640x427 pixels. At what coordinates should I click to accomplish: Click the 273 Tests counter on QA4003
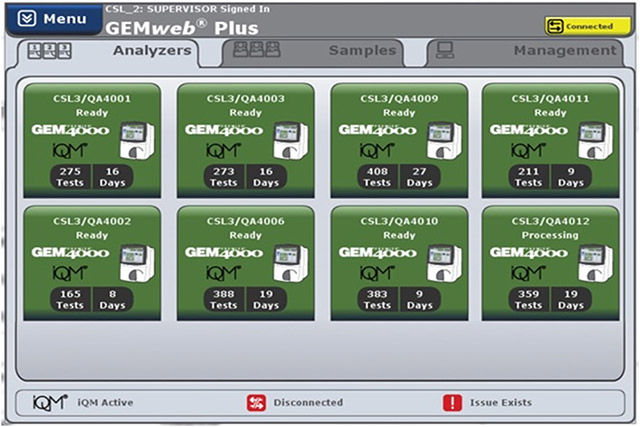[224, 177]
